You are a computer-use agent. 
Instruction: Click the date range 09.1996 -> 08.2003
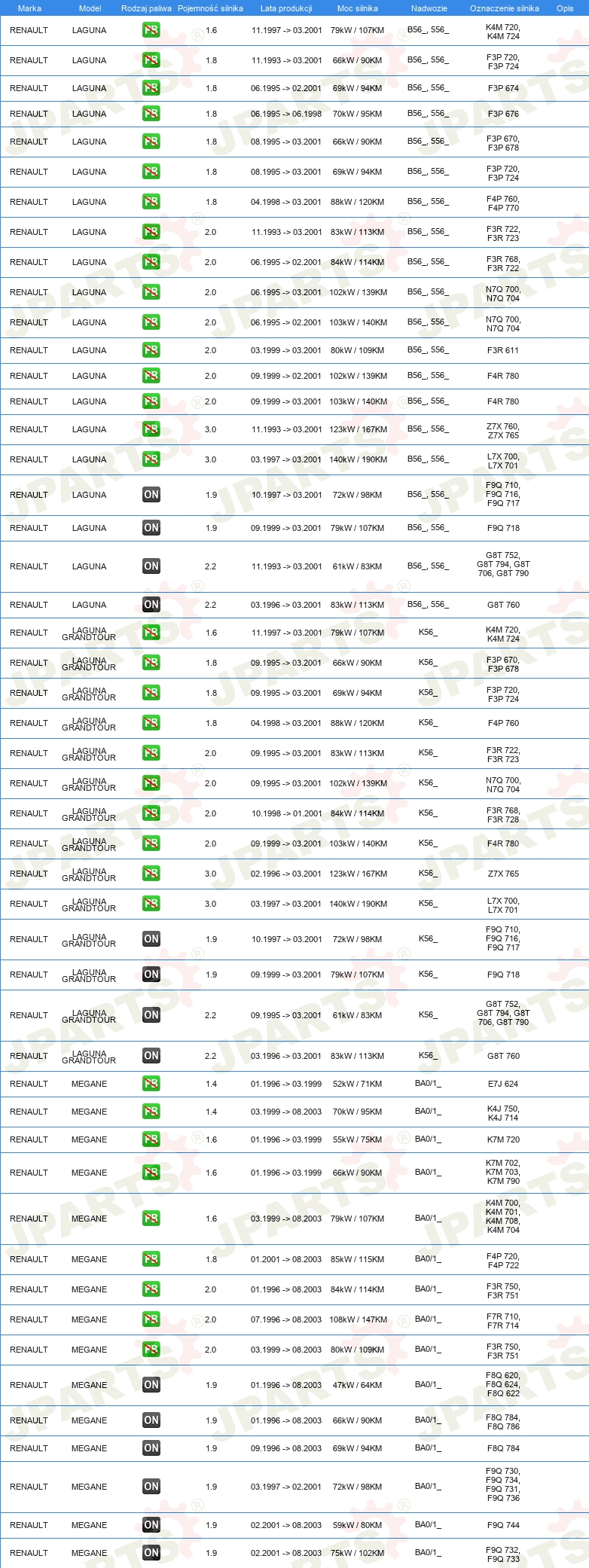click(286, 1448)
